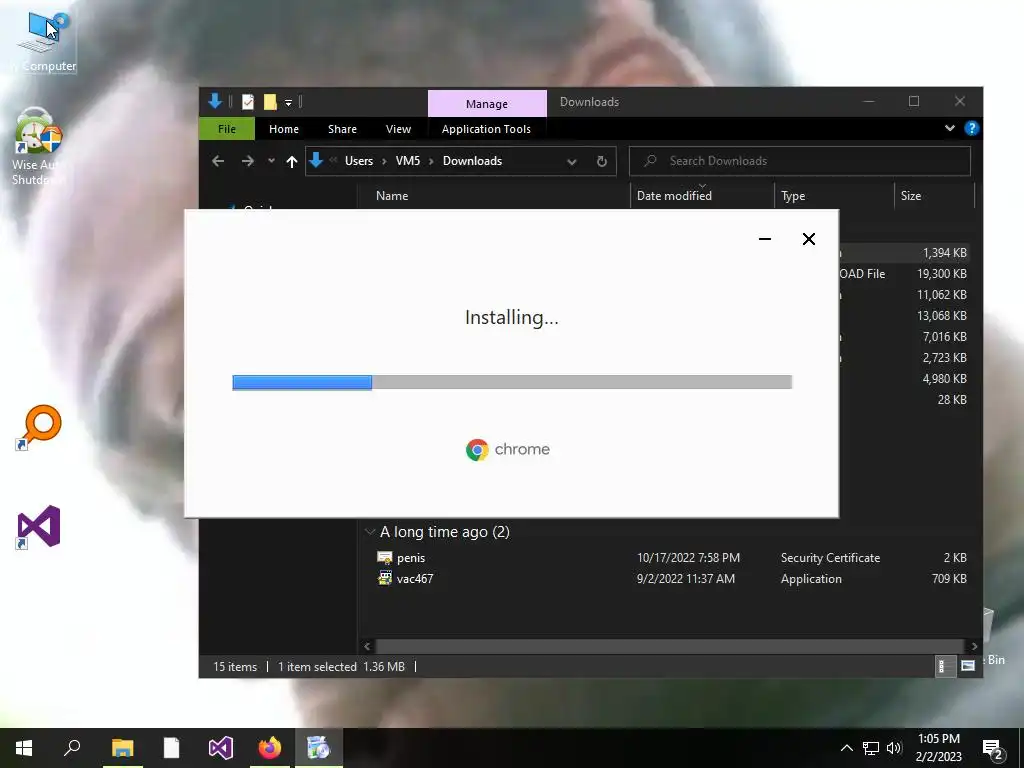Select the penis certificate file
The image size is (1024, 768).
[411, 558]
